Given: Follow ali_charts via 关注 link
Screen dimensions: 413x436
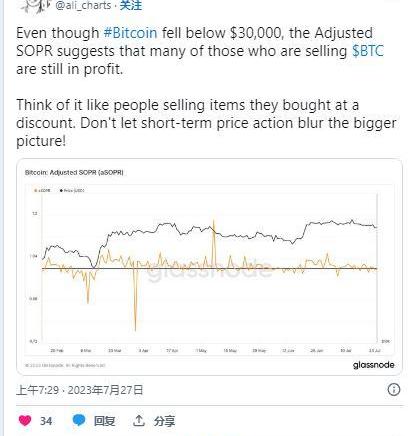Looking at the screenshot, I should click(131, 5).
